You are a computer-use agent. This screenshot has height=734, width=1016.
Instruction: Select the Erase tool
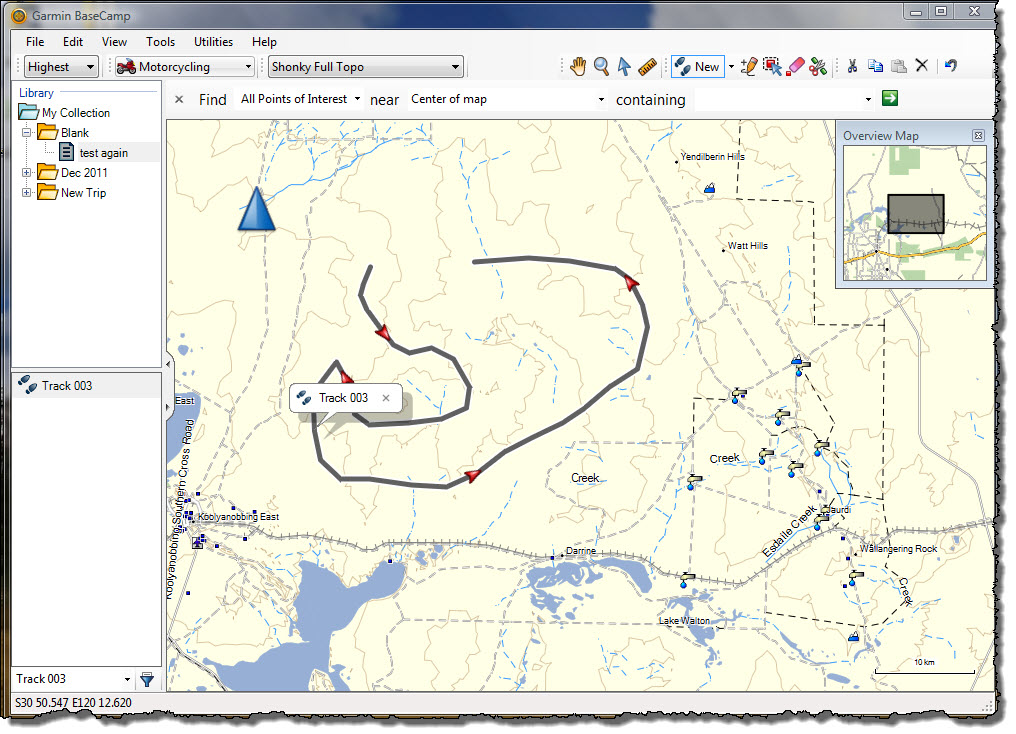pos(795,66)
